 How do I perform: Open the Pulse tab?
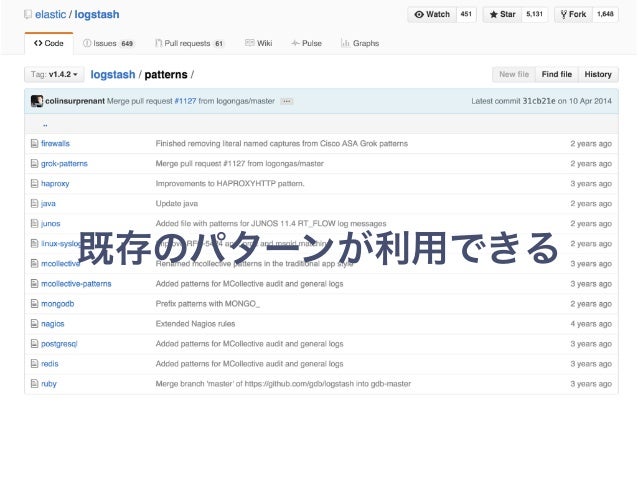click(x=306, y=43)
